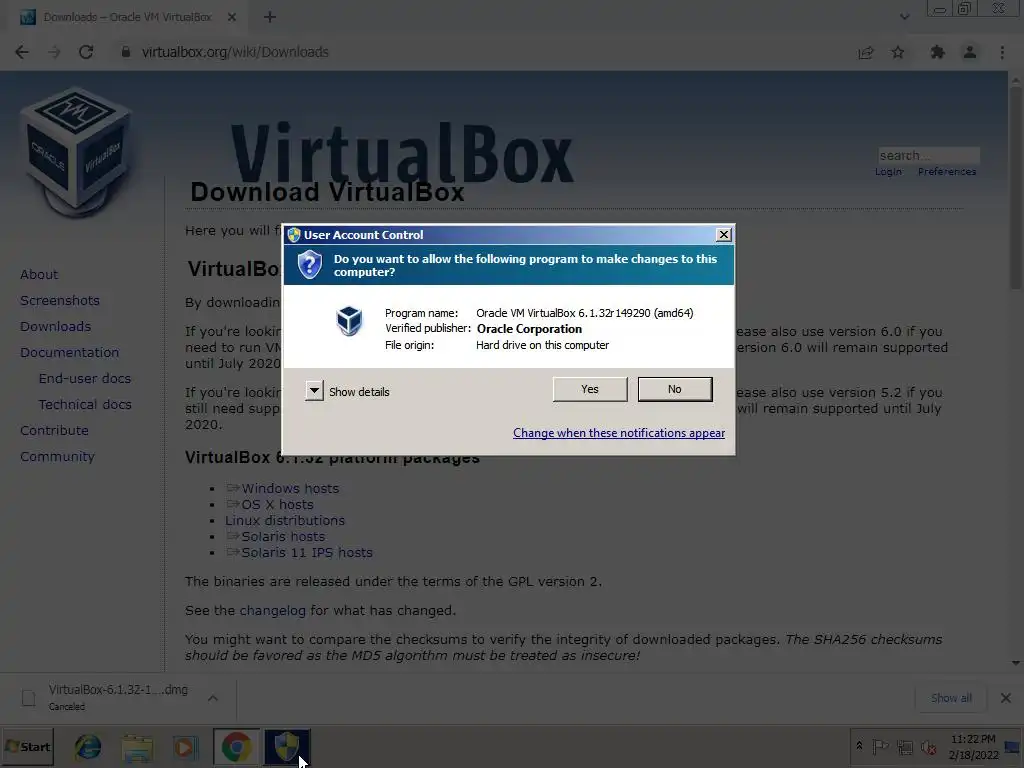Open a new tab with plus button
This screenshot has height=768, width=1024.
[270, 18]
